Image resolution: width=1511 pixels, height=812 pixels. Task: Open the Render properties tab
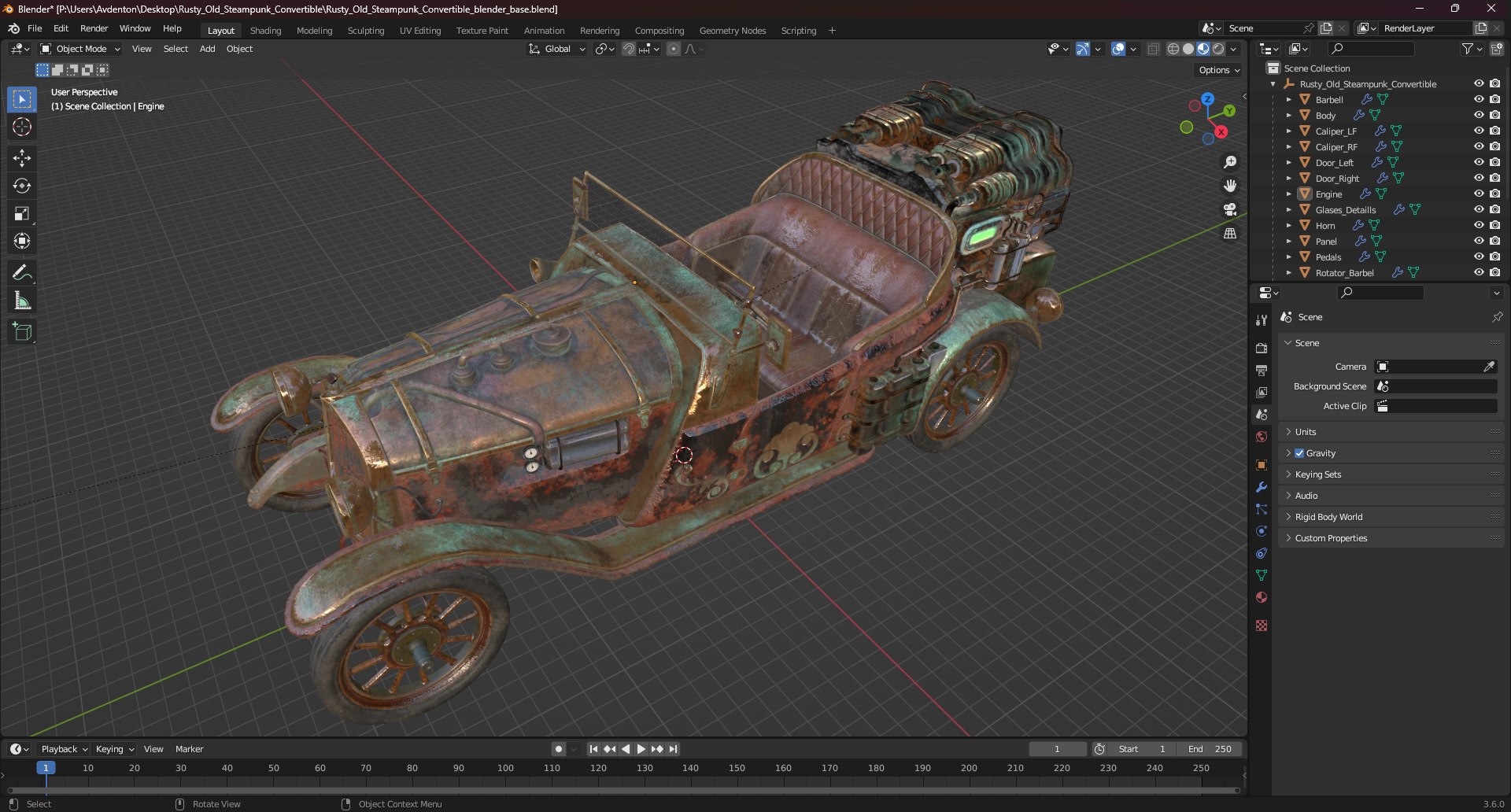click(x=1262, y=348)
